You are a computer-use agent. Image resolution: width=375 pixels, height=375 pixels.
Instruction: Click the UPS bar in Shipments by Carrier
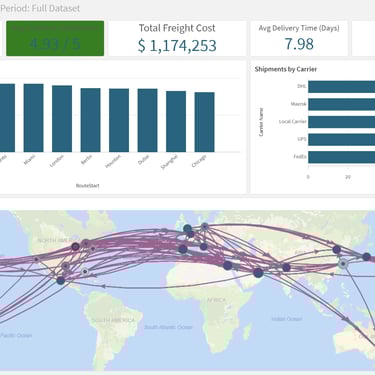[x=341, y=140]
